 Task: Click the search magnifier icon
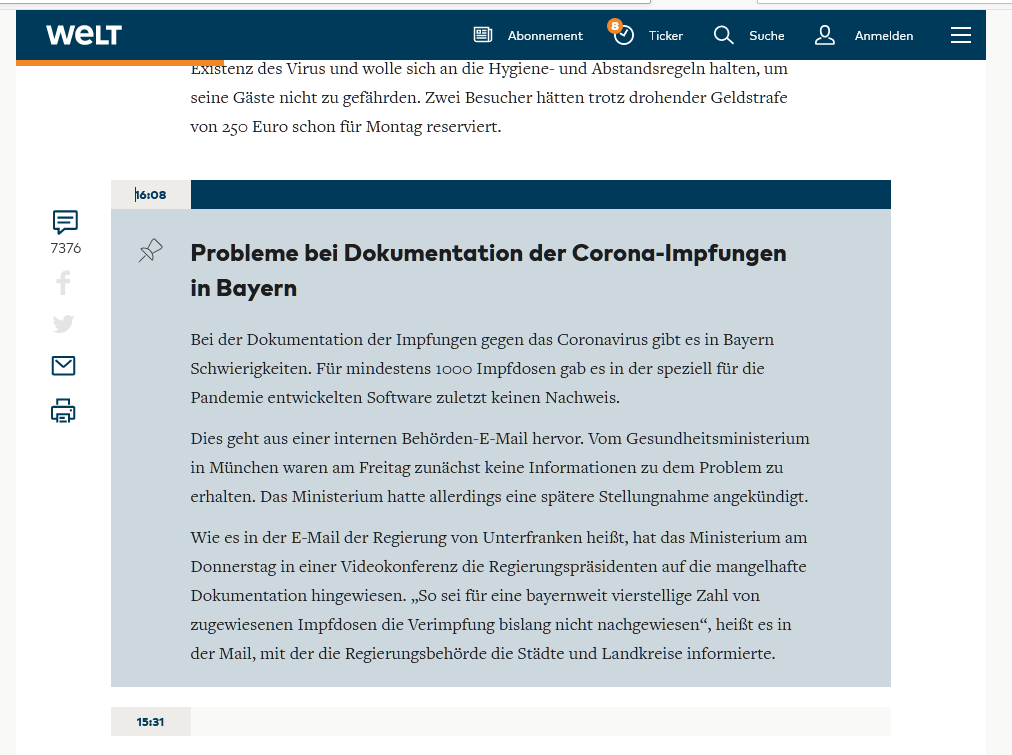(724, 35)
